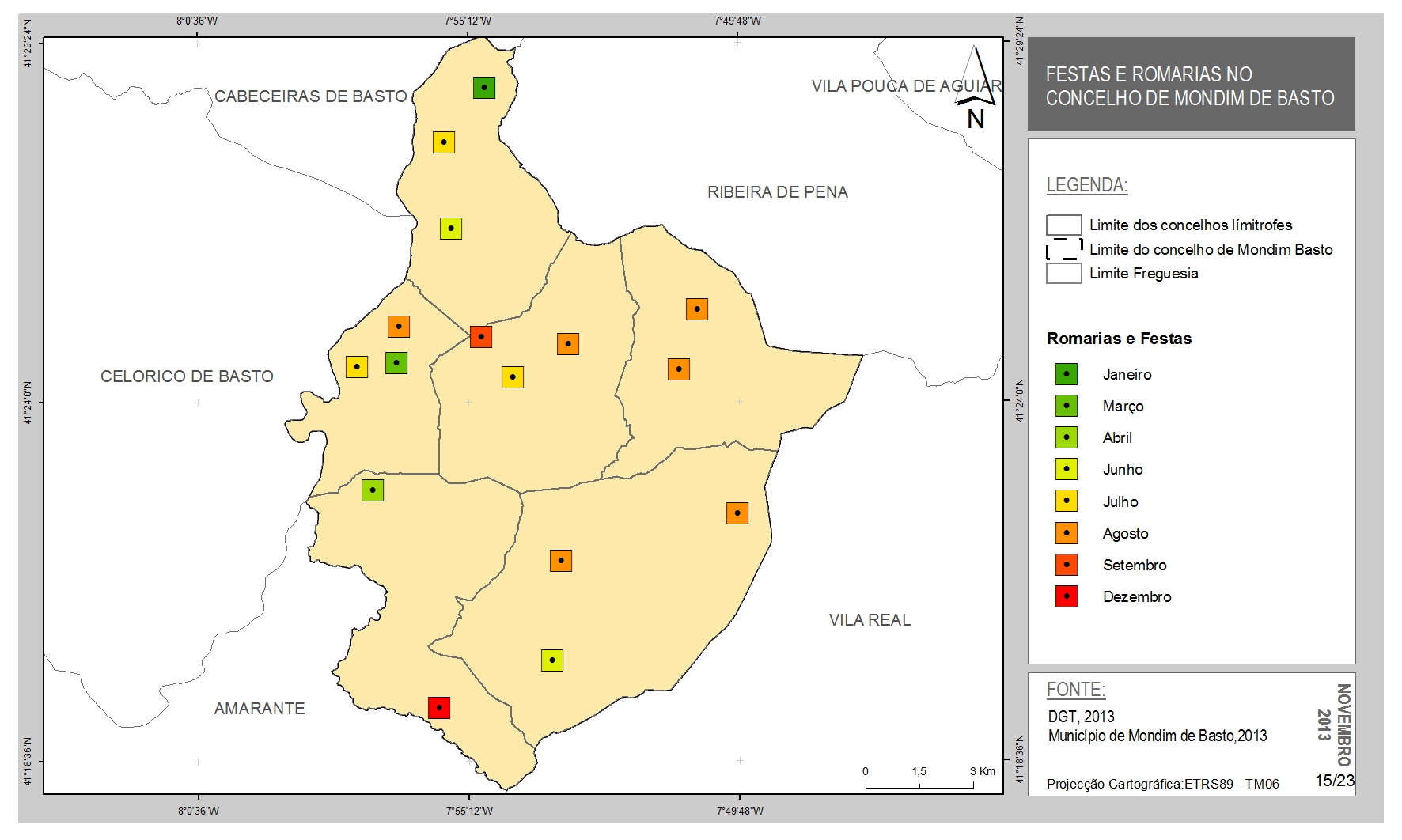Image resolution: width=1402 pixels, height=840 pixels.
Task: Click the Março marker near Celorico de Basto
Action: (x=396, y=363)
